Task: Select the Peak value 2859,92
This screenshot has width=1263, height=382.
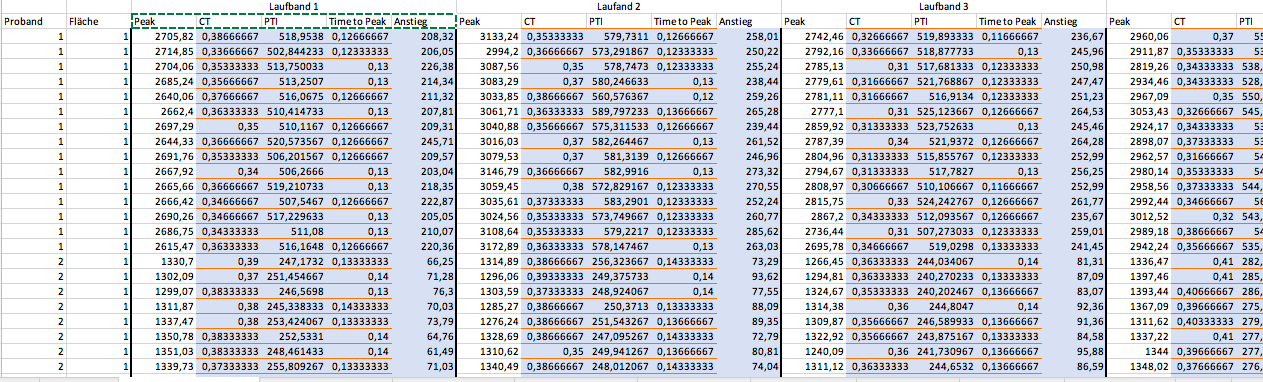Action: (813, 126)
